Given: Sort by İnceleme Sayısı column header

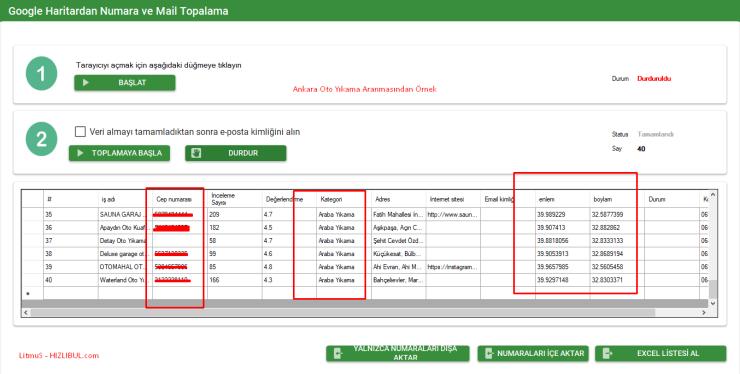Looking at the screenshot, I should [x=235, y=199].
